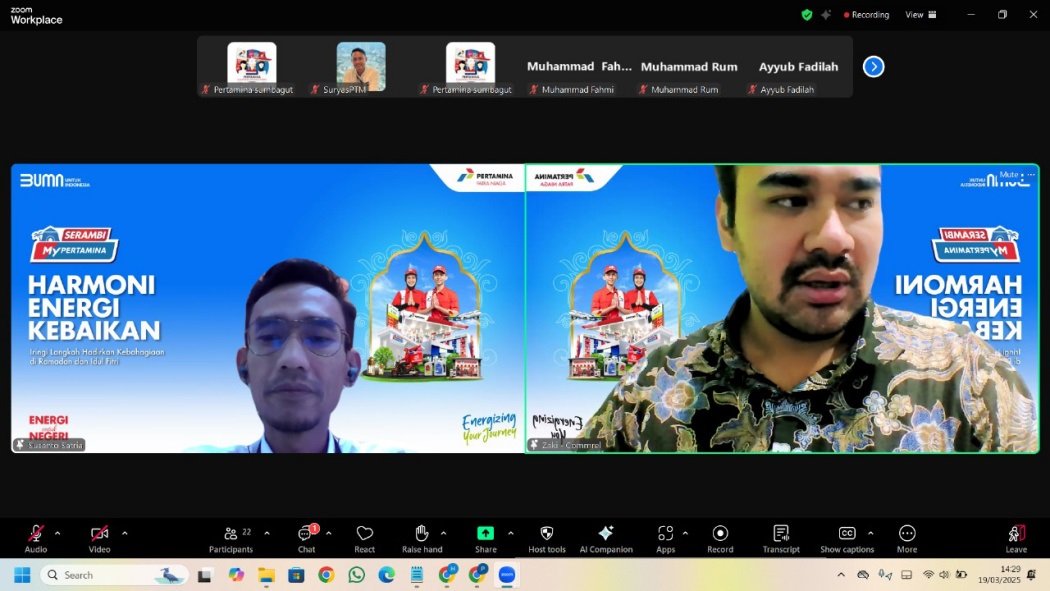The width and height of the screenshot is (1050, 591).
Task: Open the View layout menu
Action: pos(920,15)
